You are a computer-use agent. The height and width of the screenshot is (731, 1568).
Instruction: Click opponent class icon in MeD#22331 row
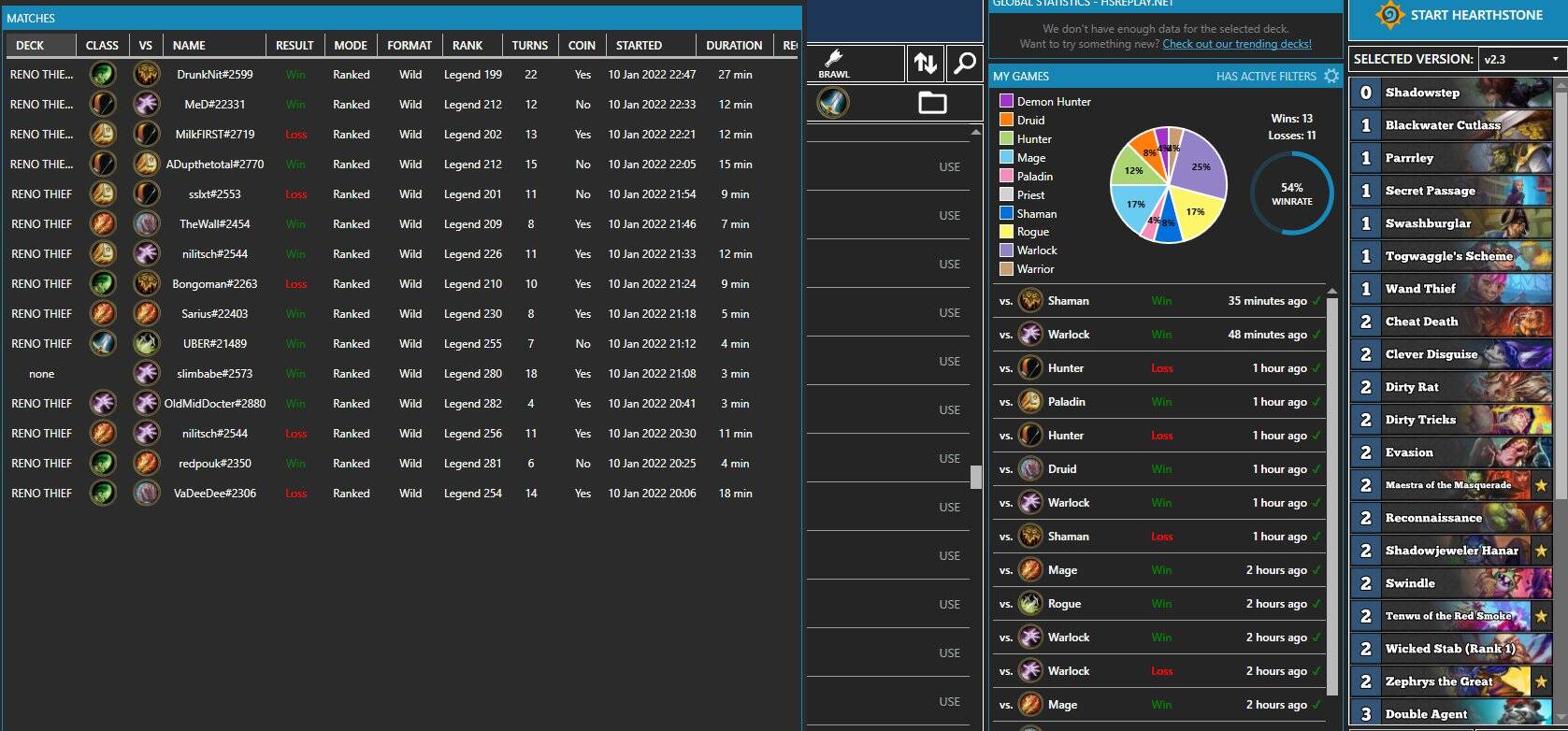click(146, 104)
